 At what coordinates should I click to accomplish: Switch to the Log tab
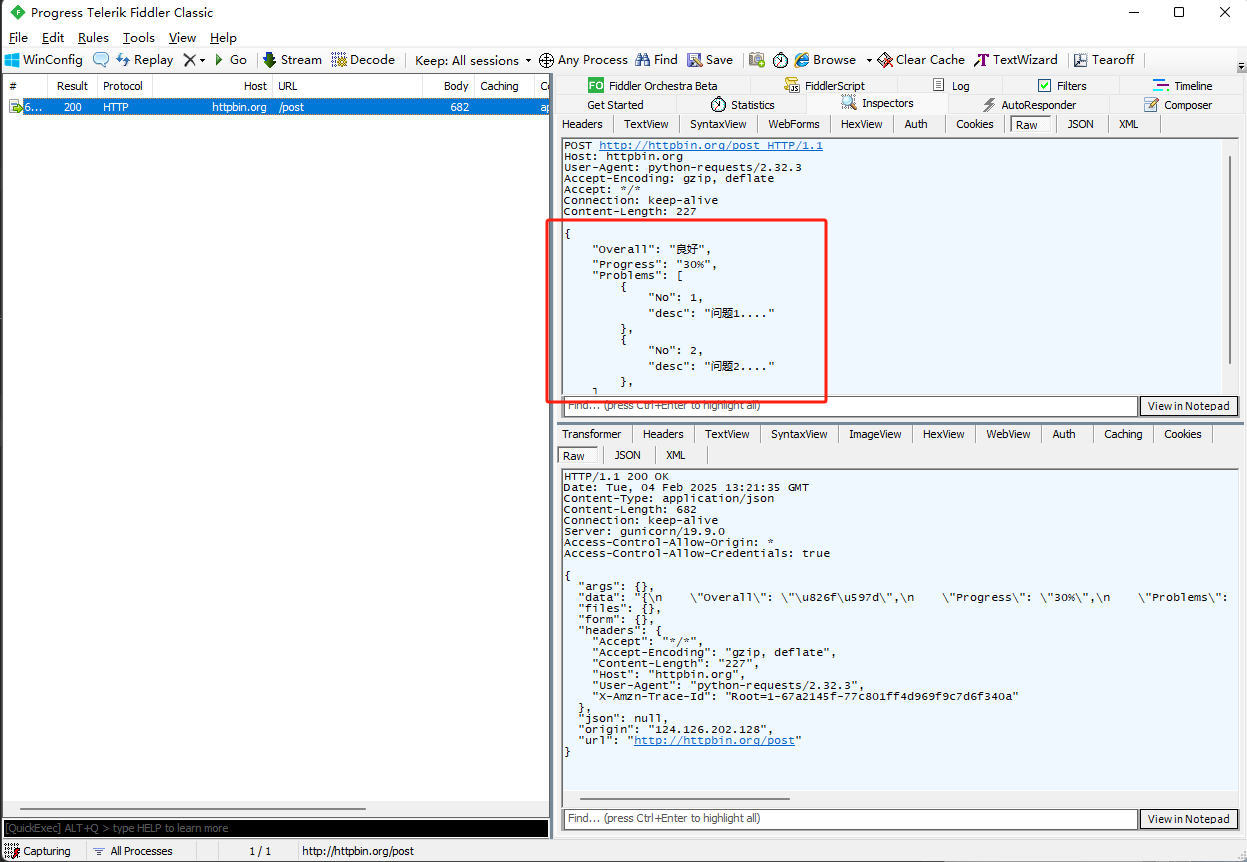click(x=951, y=86)
